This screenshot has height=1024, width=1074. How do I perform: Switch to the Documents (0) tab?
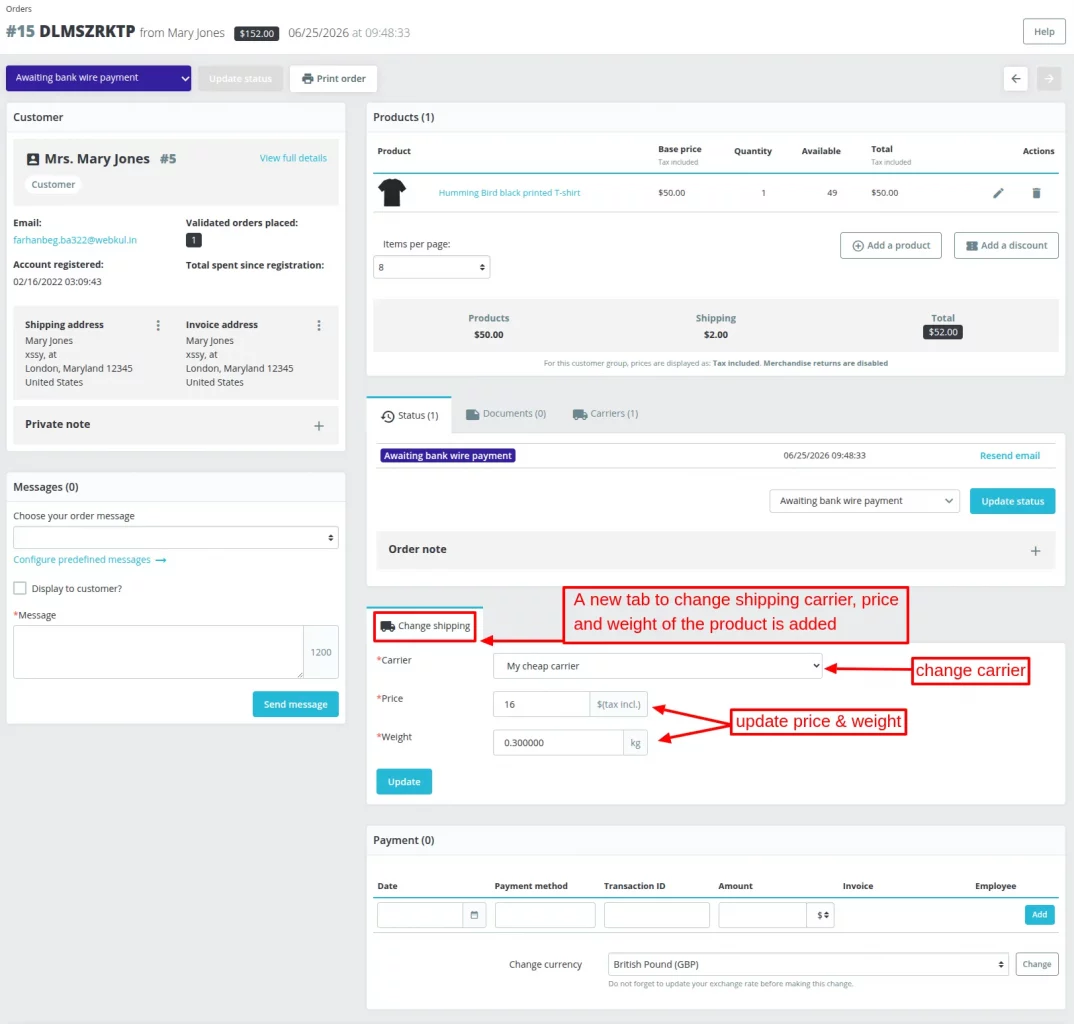click(506, 414)
